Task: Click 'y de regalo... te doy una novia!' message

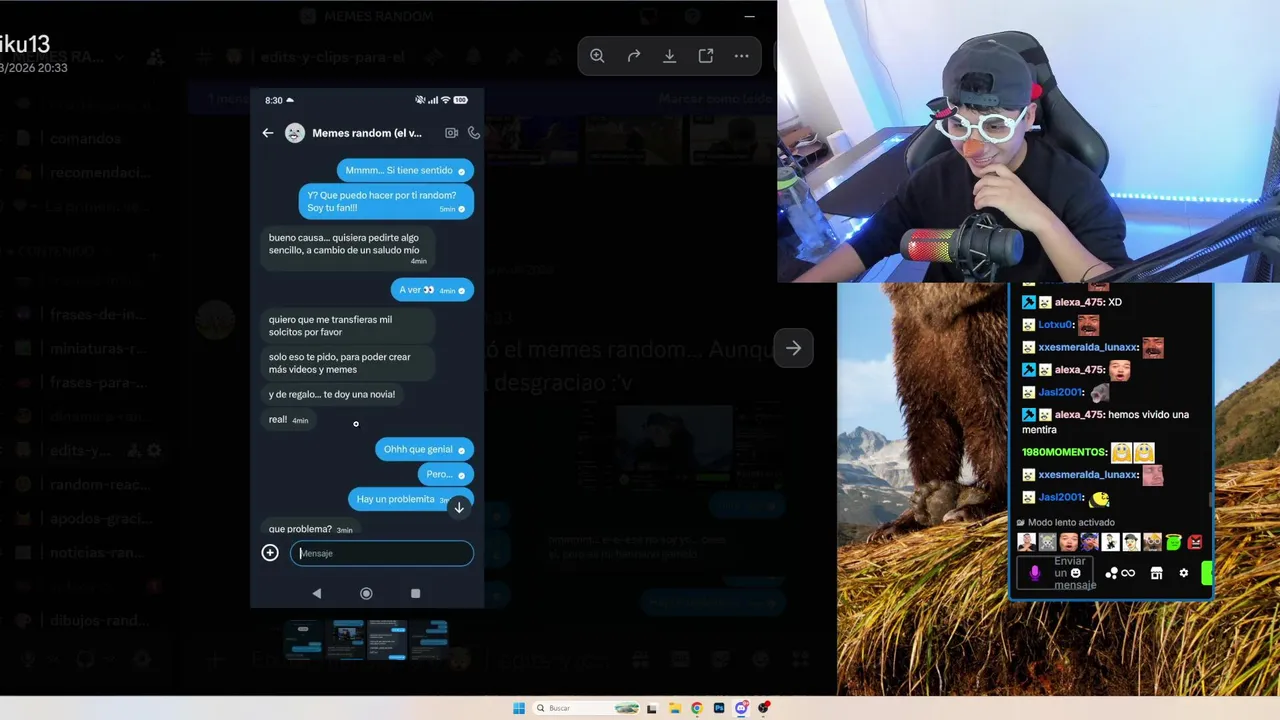Action: pyautogui.click(x=332, y=395)
